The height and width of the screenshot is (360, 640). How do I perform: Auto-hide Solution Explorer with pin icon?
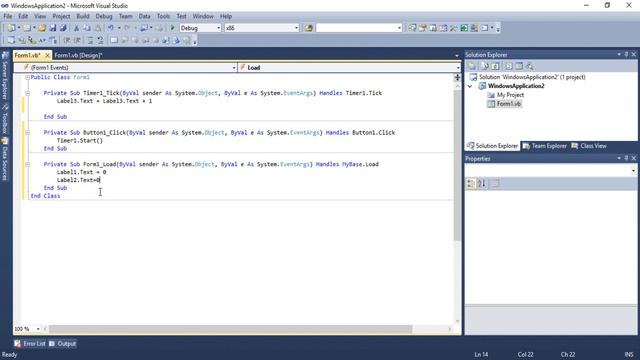627,55
